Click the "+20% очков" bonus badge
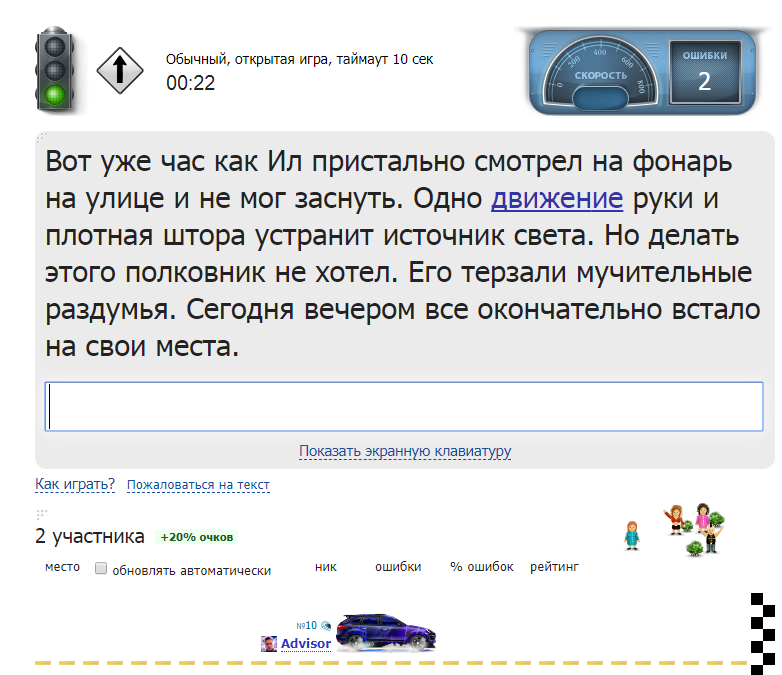Viewport: 782px width, 675px height. 196,537
